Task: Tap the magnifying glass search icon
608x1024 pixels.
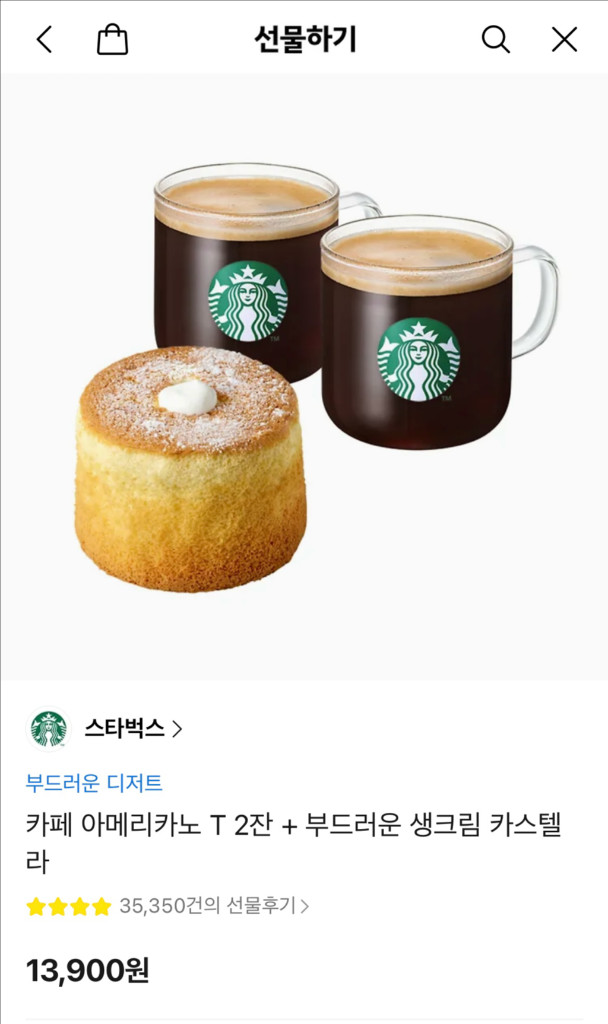Action: pos(496,40)
